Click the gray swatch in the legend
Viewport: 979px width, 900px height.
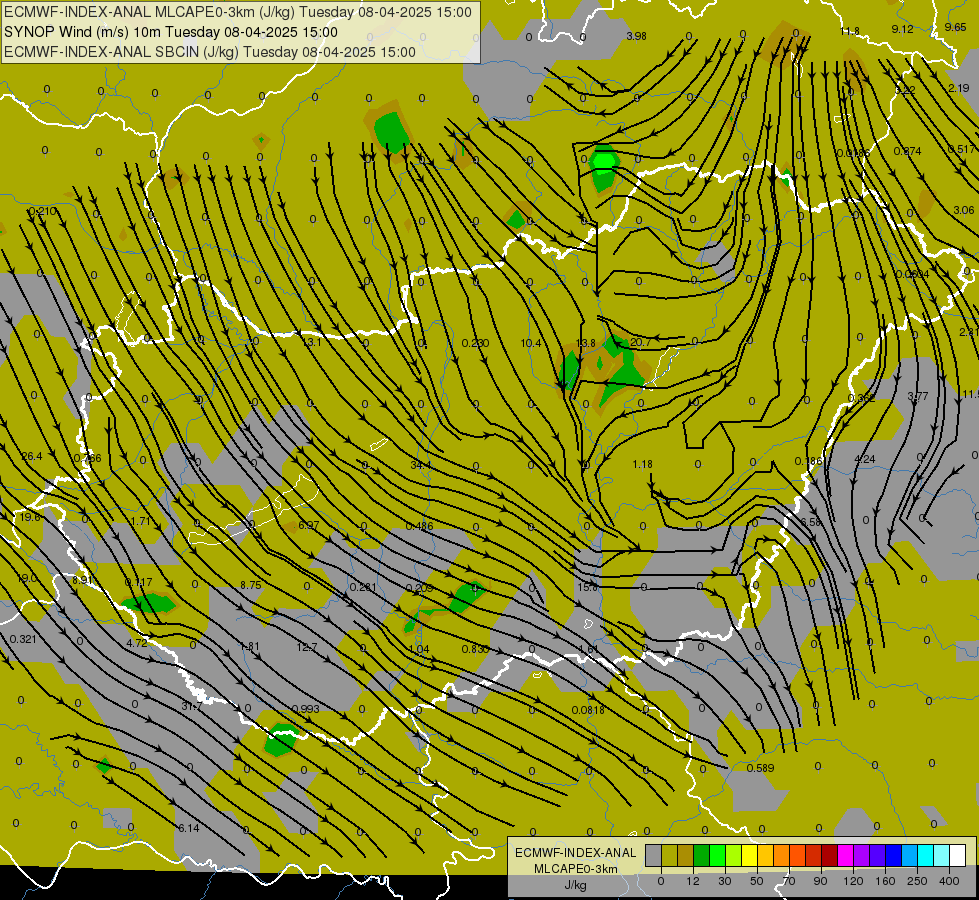[x=653, y=855]
